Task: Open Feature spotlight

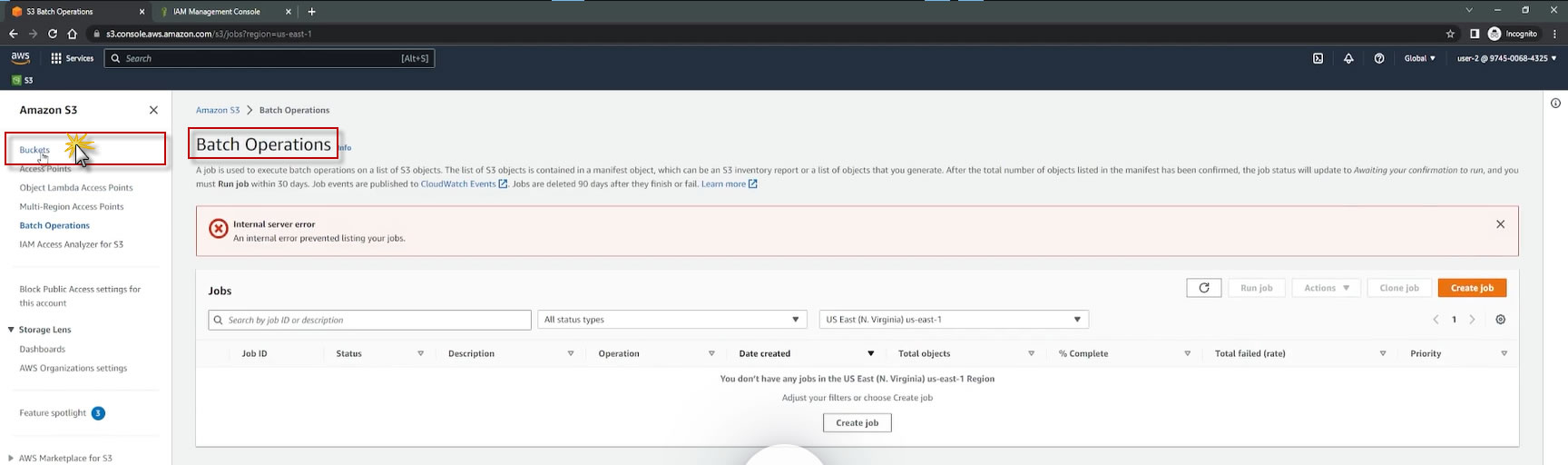Action: tap(53, 413)
